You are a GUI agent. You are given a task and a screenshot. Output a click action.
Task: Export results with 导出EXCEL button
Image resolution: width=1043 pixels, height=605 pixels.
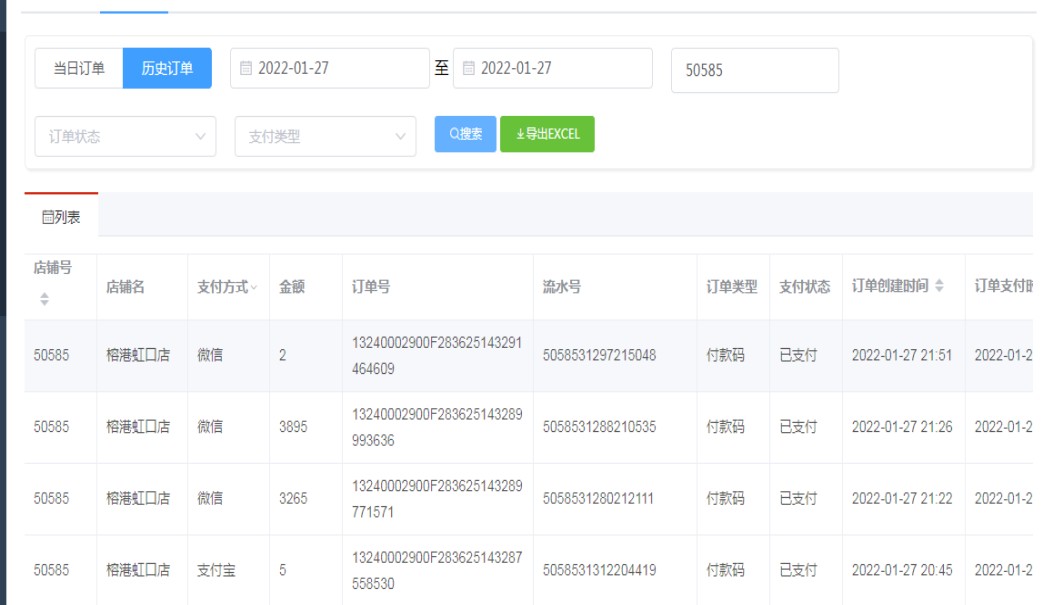click(547, 134)
